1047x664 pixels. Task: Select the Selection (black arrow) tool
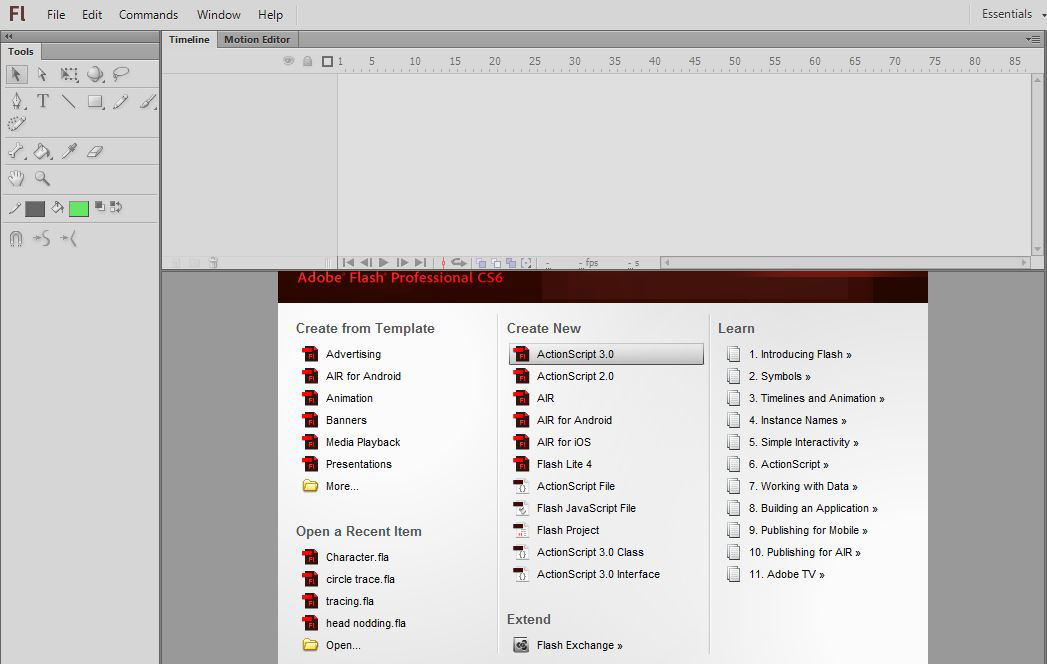pos(17,74)
